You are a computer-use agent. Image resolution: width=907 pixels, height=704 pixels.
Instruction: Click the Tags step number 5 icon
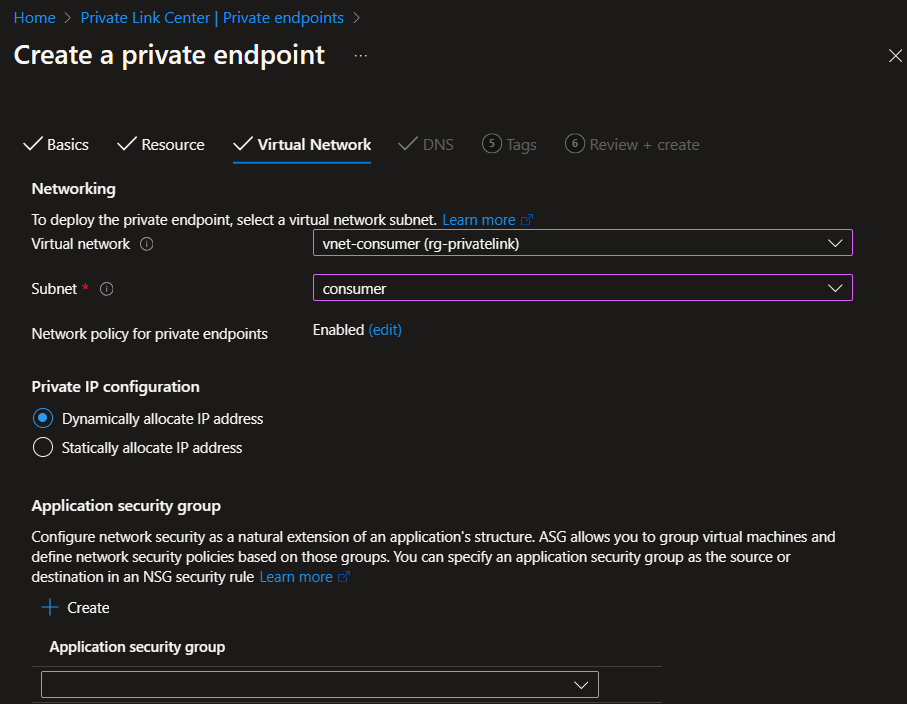pyautogui.click(x=491, y=144)
